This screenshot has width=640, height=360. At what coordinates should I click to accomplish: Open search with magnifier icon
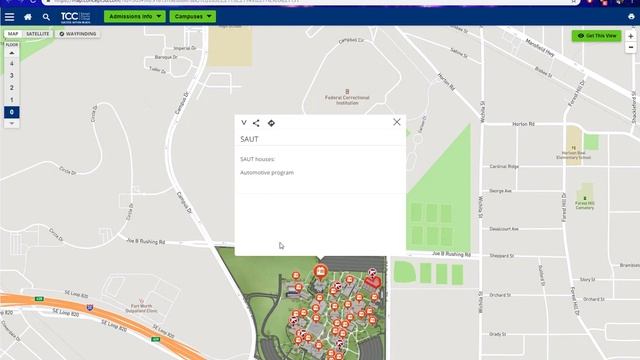pos(46,17)
